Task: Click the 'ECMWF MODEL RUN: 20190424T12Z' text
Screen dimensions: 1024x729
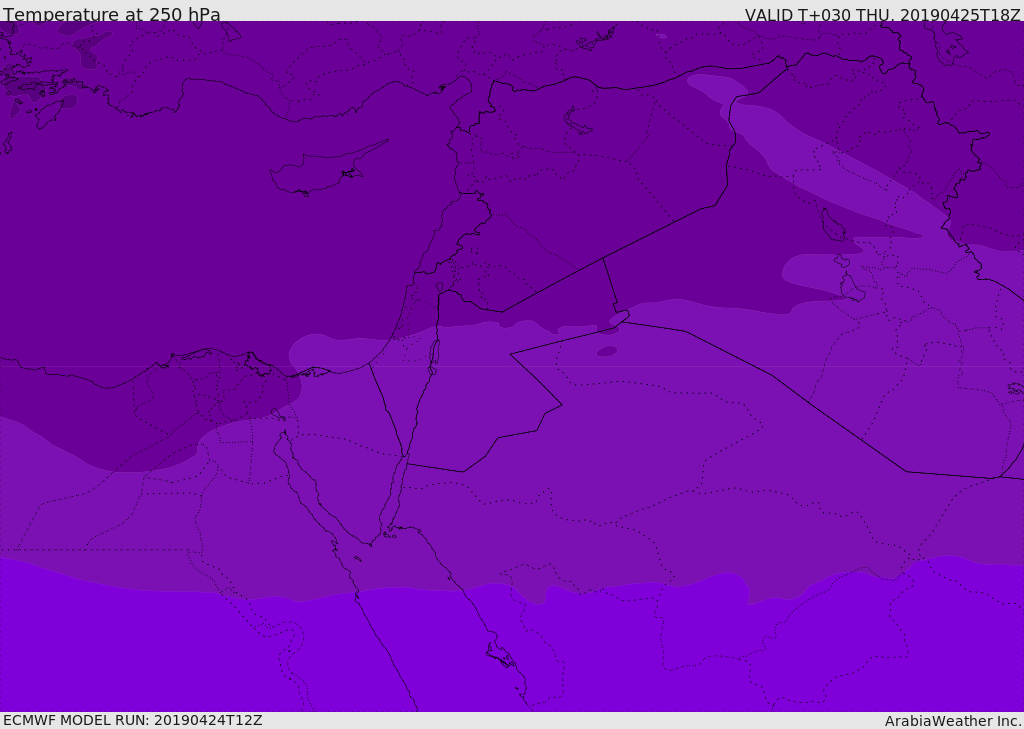Action: coord(133,721)
